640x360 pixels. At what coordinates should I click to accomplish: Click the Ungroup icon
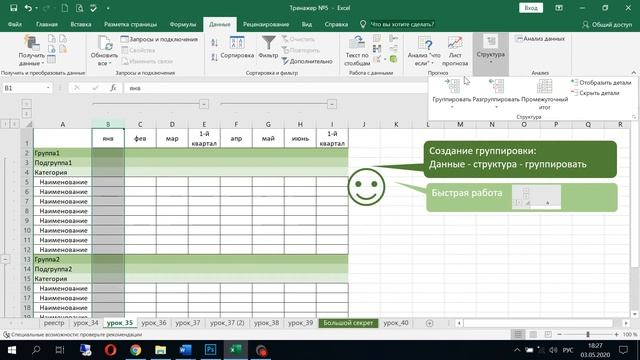(x=496, y=86)
